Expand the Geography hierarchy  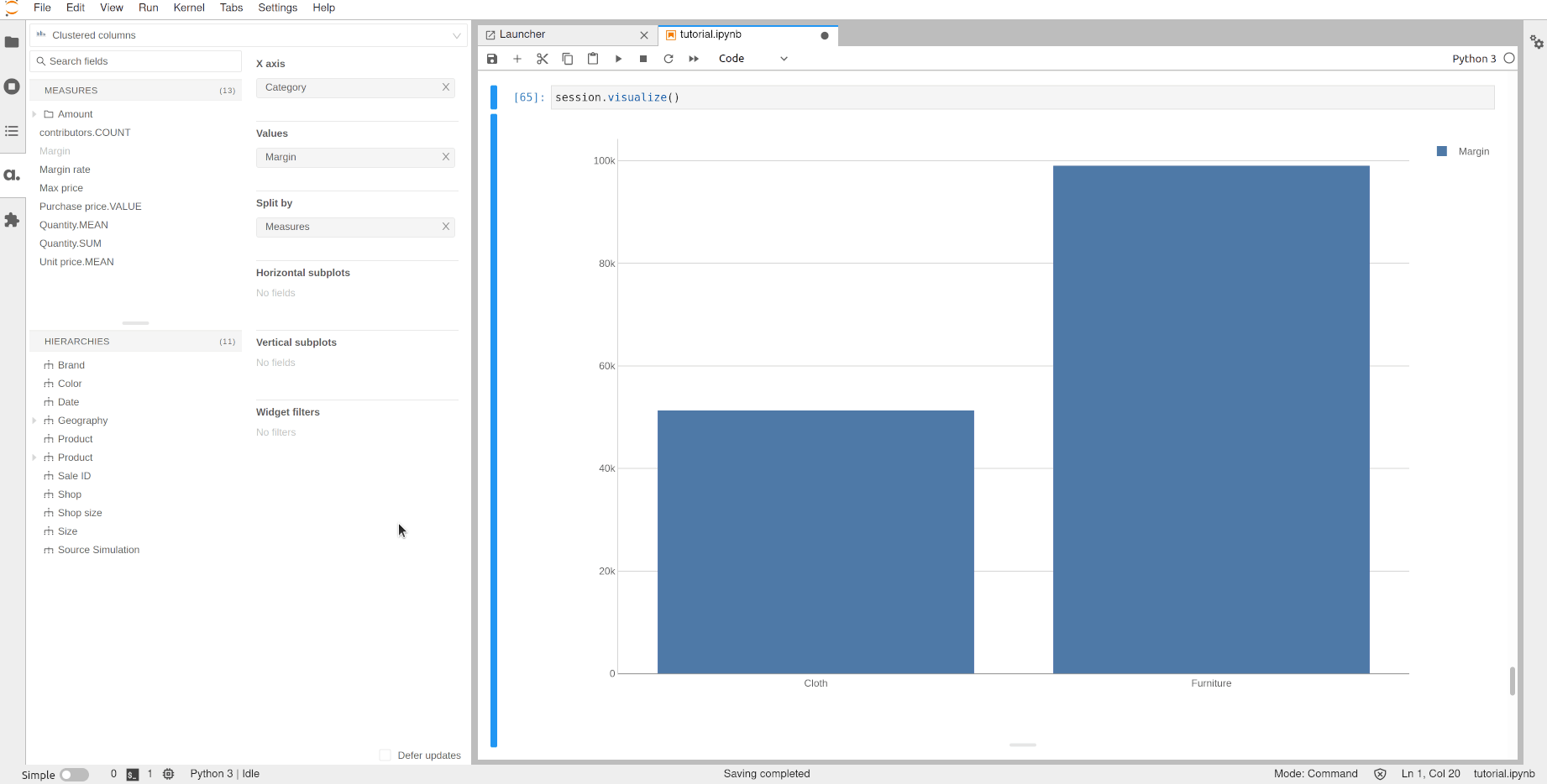(x=34, y=421)
